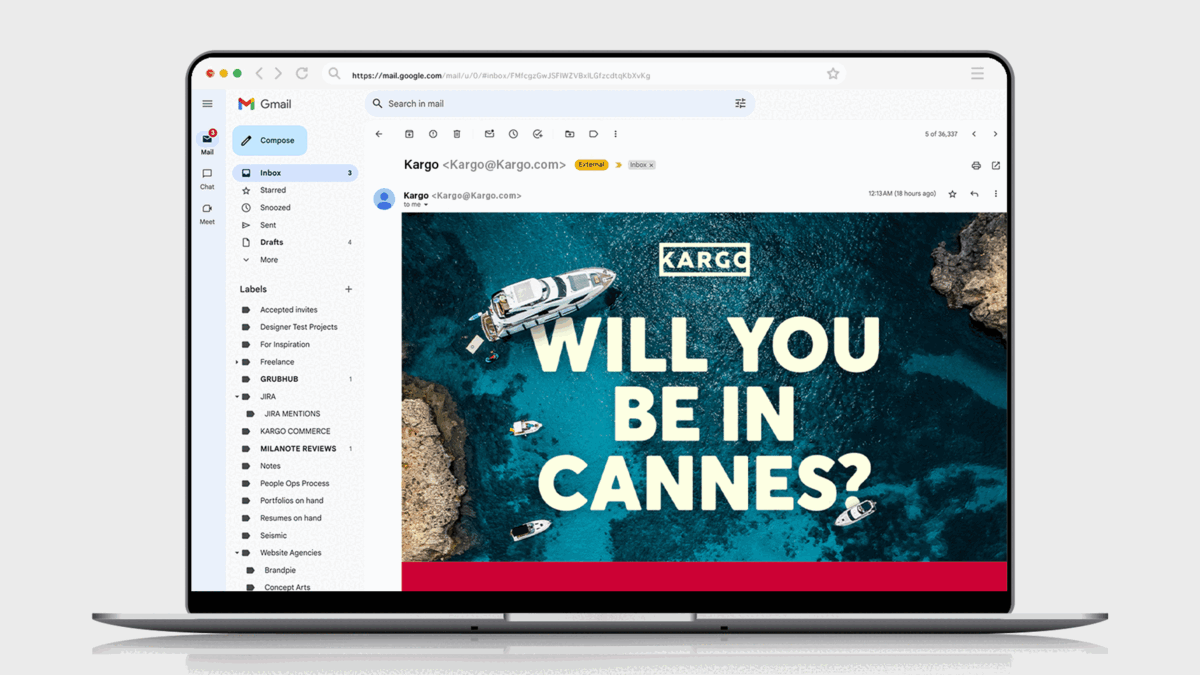Create new label with plus icon
The width and height of the screenshot is (1200, 675).
[349, 289]
